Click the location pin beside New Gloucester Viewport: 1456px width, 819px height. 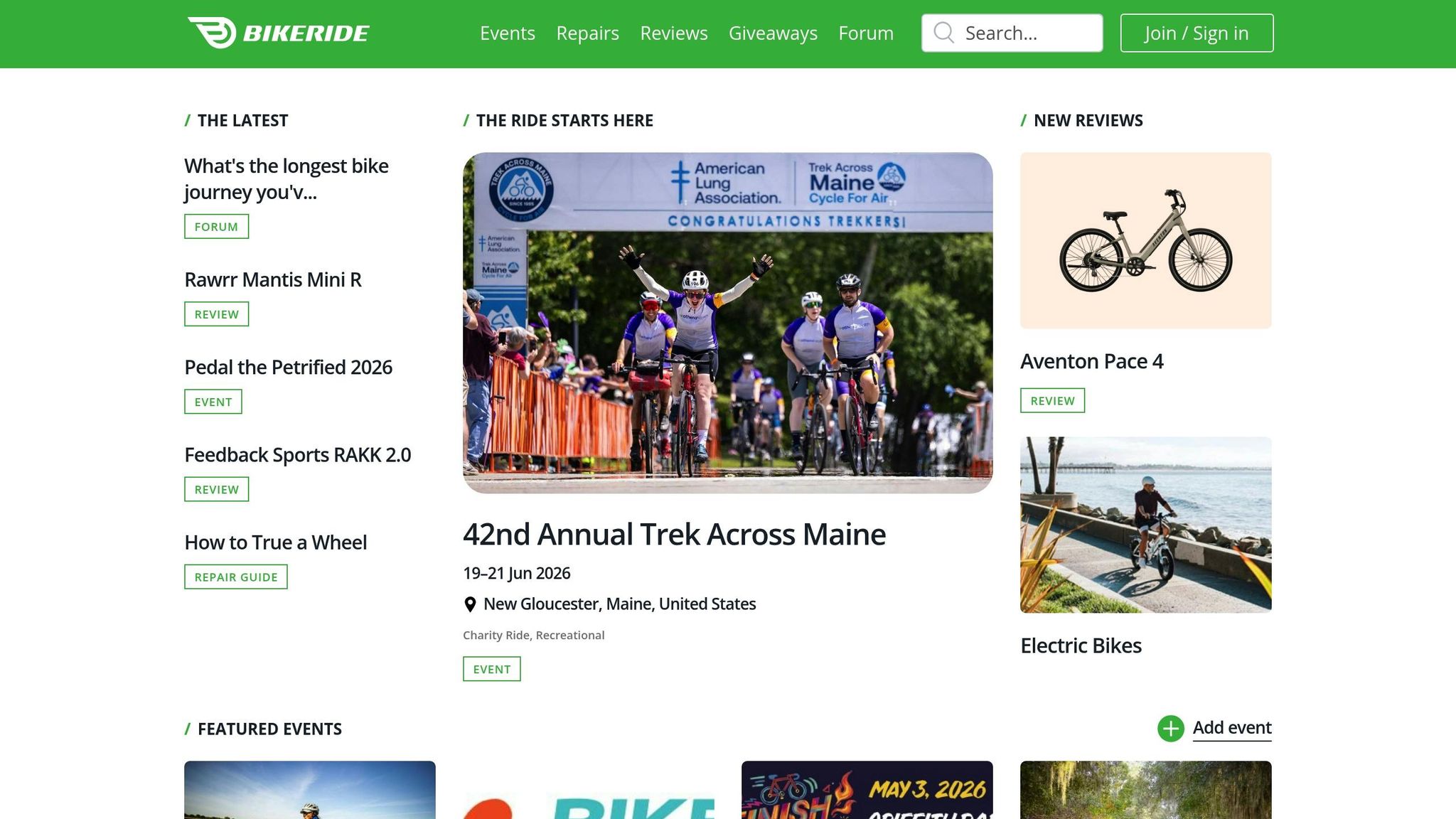pyautogui.click(x=469, y=604)
